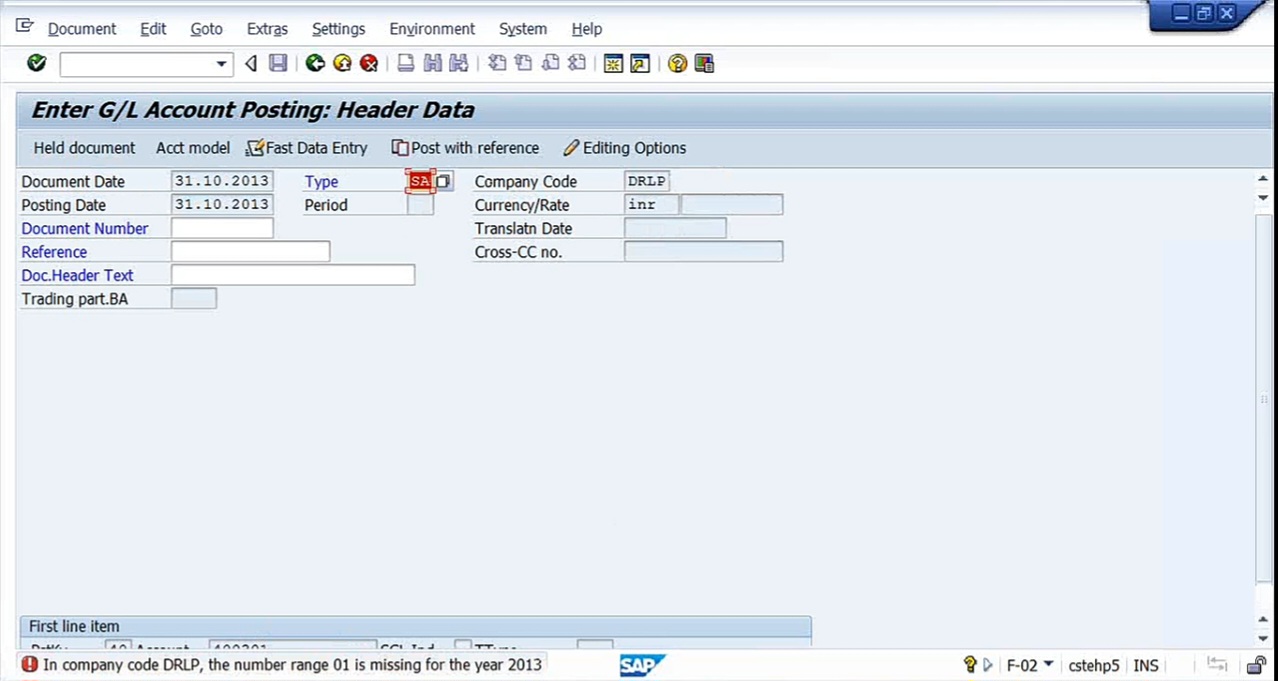Screen dimensions: 1278x681
Task: Click the Save diskette icon
Action: [x=278, y=64]
